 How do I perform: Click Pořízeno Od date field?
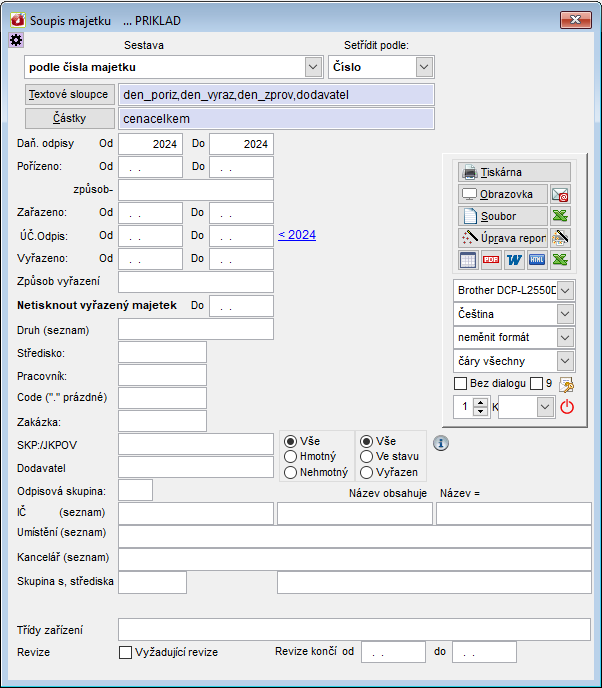(150, 167)
